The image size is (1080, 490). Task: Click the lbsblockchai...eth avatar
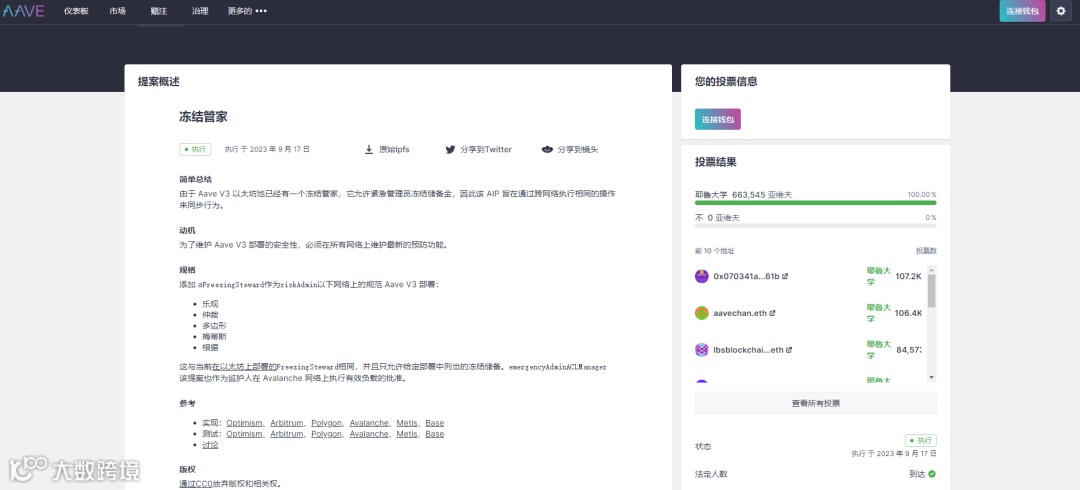point(702,349)
